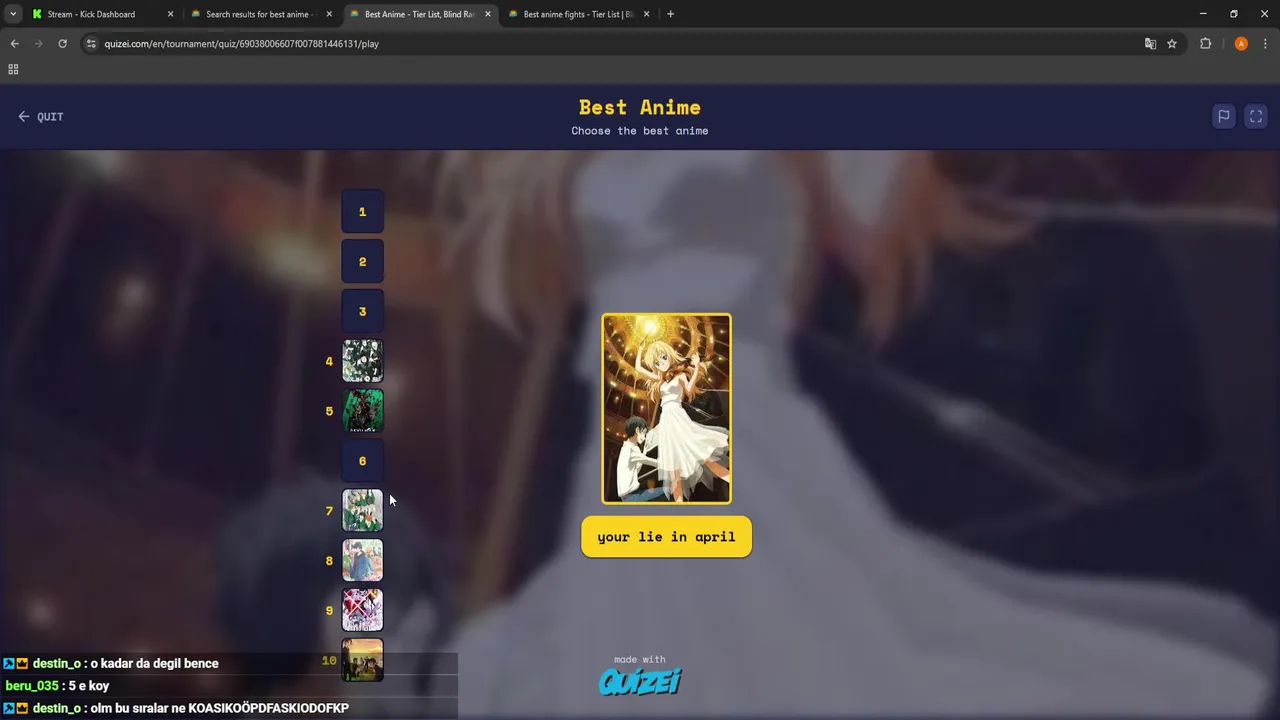
Task: Open the Chrome profile avatar
Action: 1241,44
